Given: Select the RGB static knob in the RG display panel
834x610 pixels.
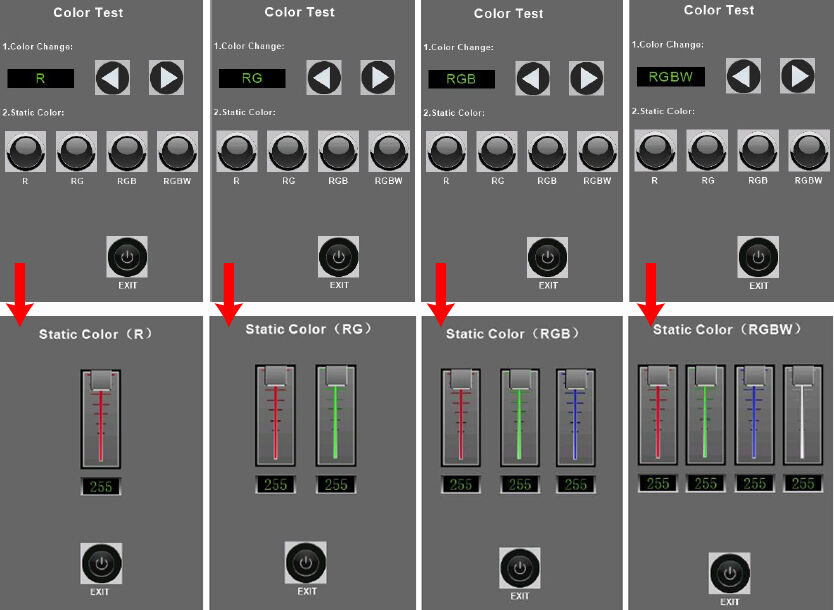Looking at the screenshot, I should tap(338, 152).
